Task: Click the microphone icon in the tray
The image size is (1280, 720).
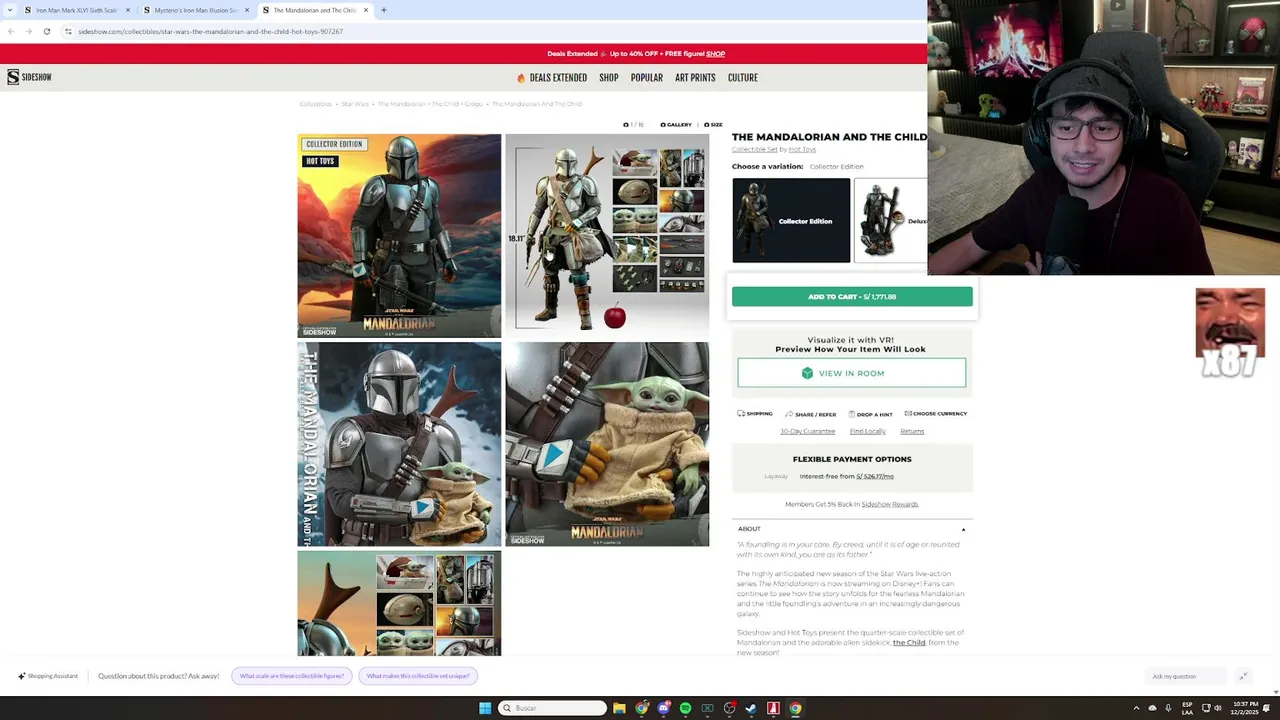Action: coord(1168,708)
